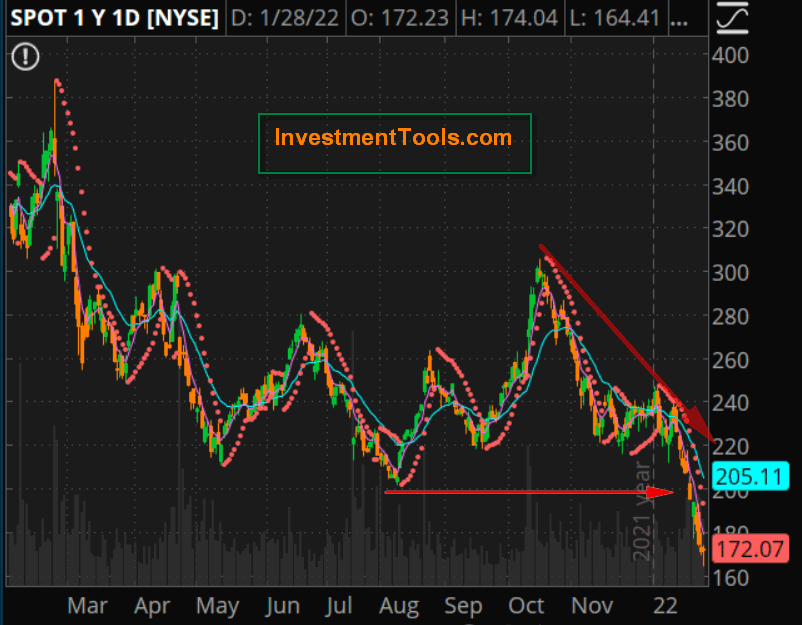The image size is (802, 625).
Task: Click the 320 price axis label
Action: (730, 229)
